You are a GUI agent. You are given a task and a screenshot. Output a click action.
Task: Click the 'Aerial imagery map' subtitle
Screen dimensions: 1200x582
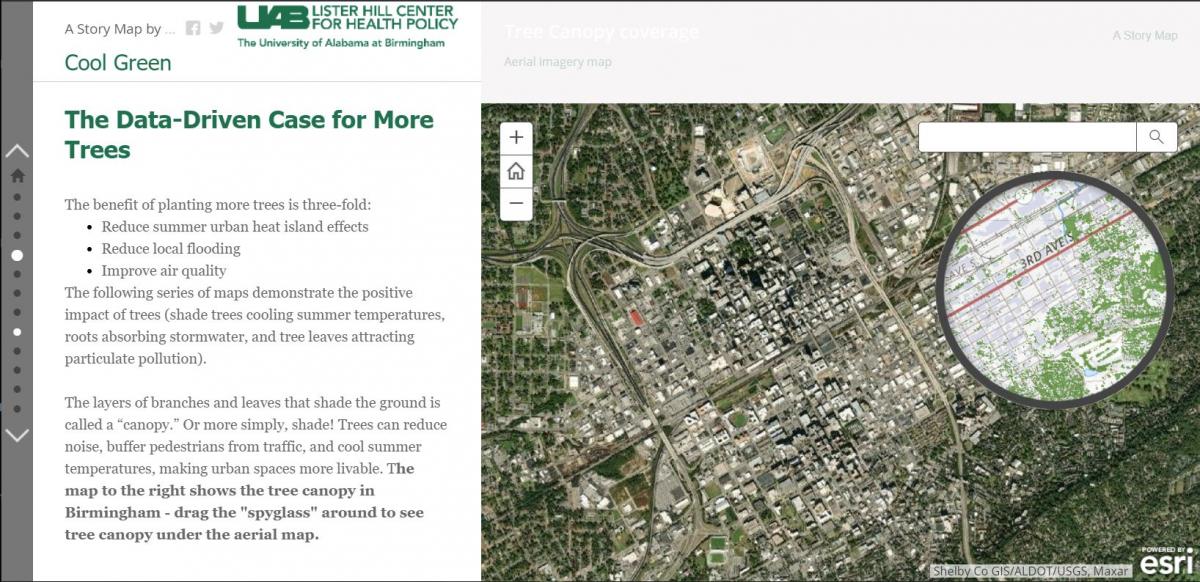[558, 62]
